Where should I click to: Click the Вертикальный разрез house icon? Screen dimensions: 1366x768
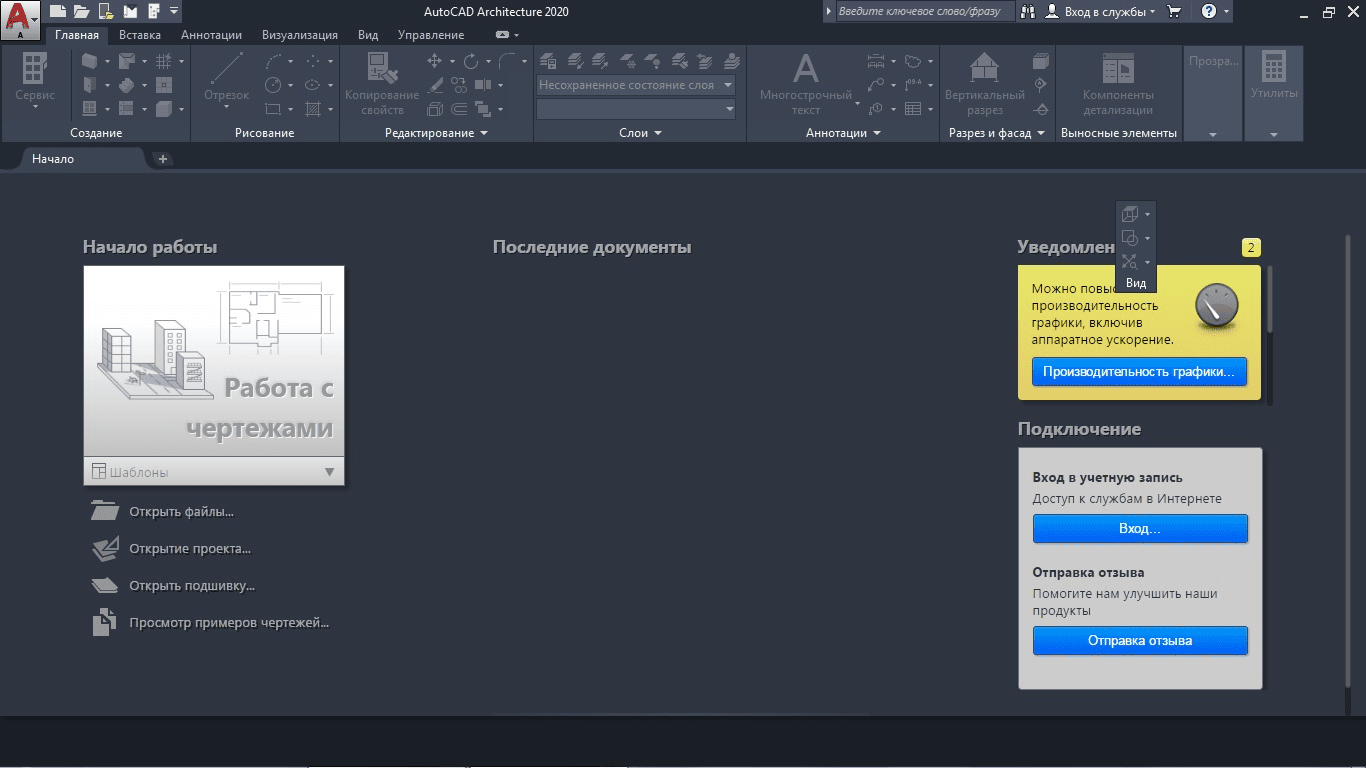(985, 68)
